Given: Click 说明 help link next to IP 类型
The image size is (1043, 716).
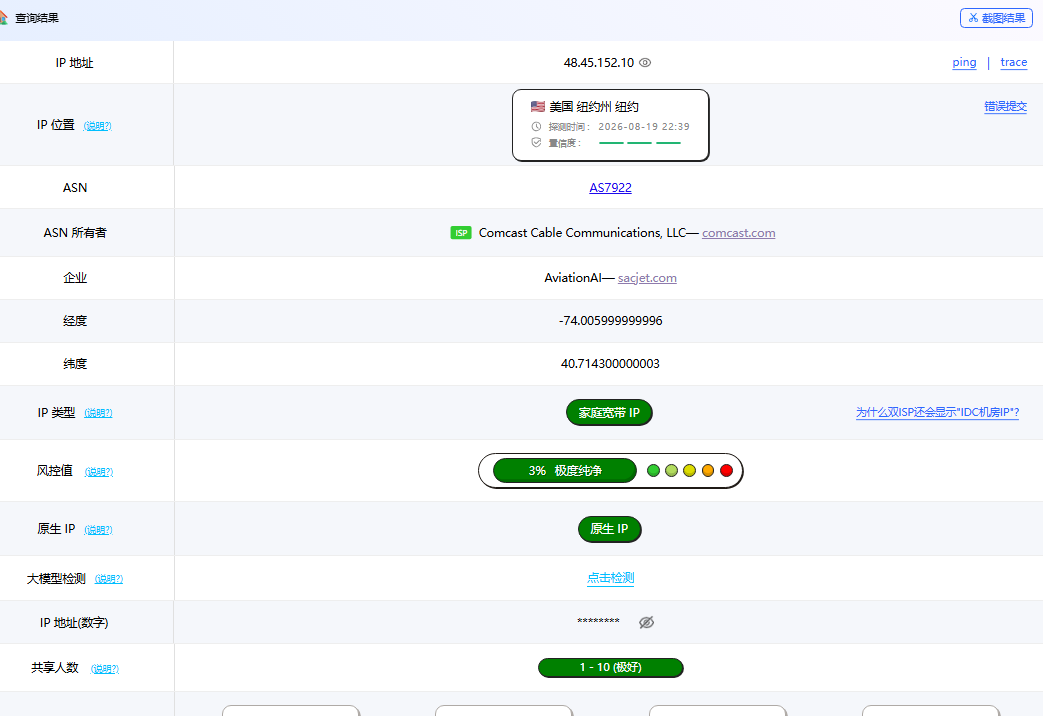Looking at the screenshot, I should point(98,413).
